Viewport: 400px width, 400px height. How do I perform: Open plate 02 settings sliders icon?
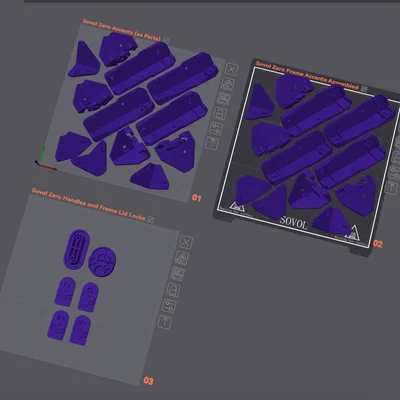click(394, 173)
